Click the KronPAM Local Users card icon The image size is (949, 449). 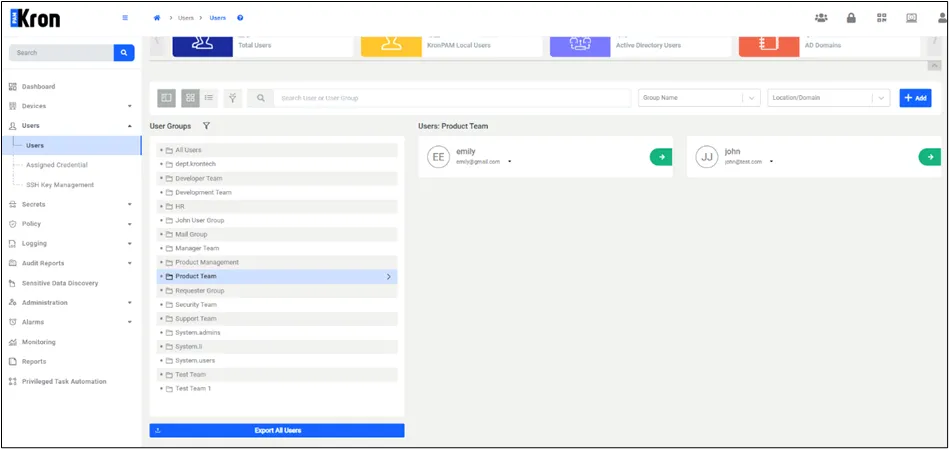point(391,46)
